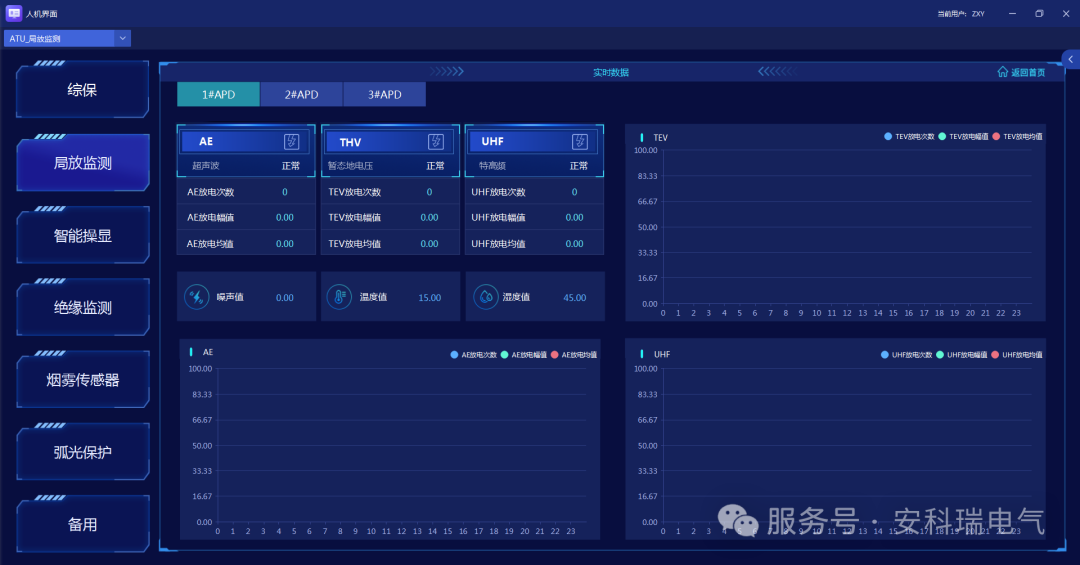This screenshot has height=565, width=1080.
Task: Click the THV card header title
Action: click(x=350, y=142)
